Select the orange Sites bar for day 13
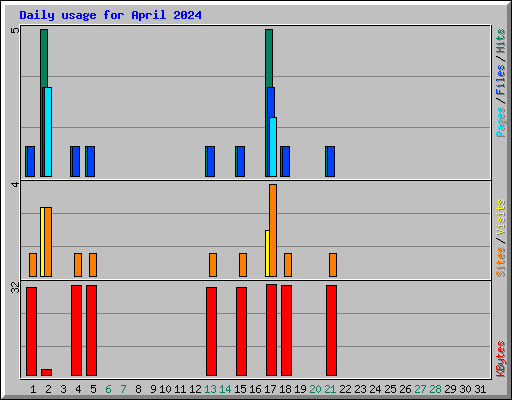The image size is (512, 400). tap(213, 265)
